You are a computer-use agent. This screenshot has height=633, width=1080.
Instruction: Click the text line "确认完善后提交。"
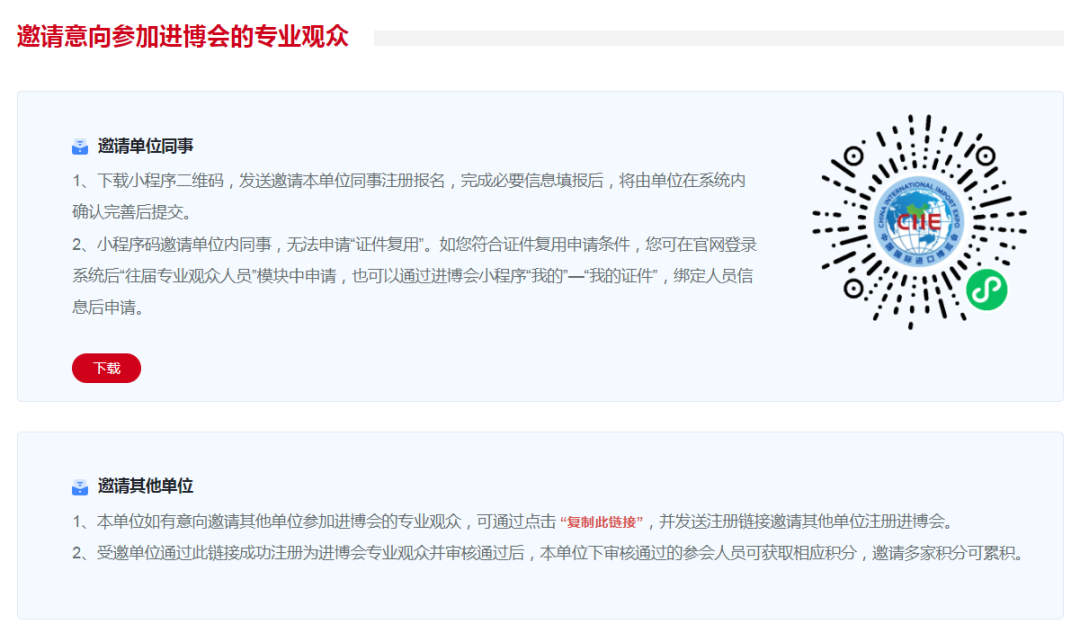coord(132,212)
